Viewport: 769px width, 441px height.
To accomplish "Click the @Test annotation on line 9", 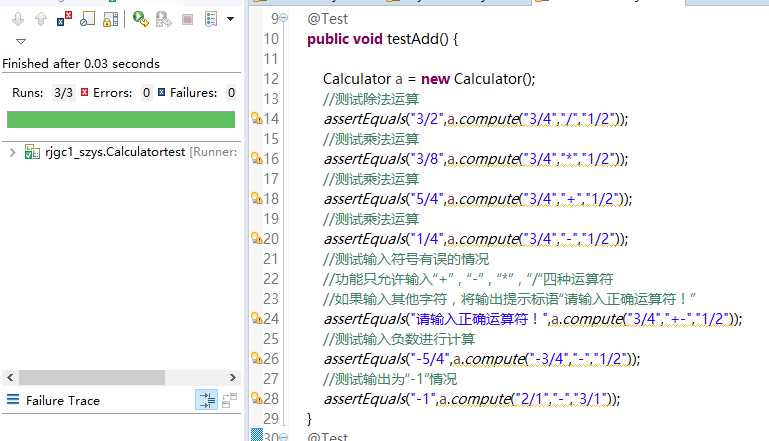I will click(328, 19).
